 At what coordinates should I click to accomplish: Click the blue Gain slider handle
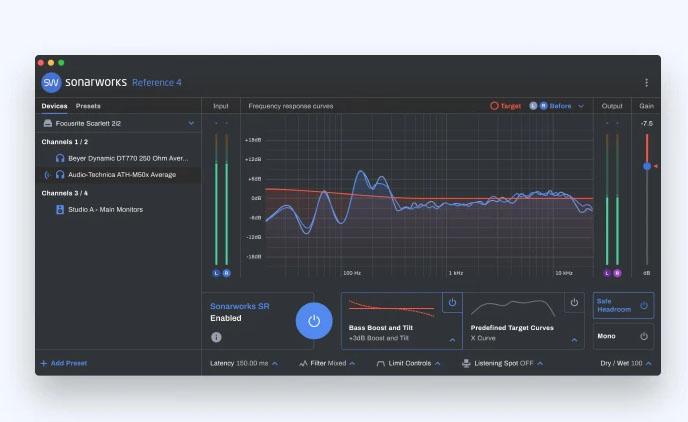pos(647,166)
